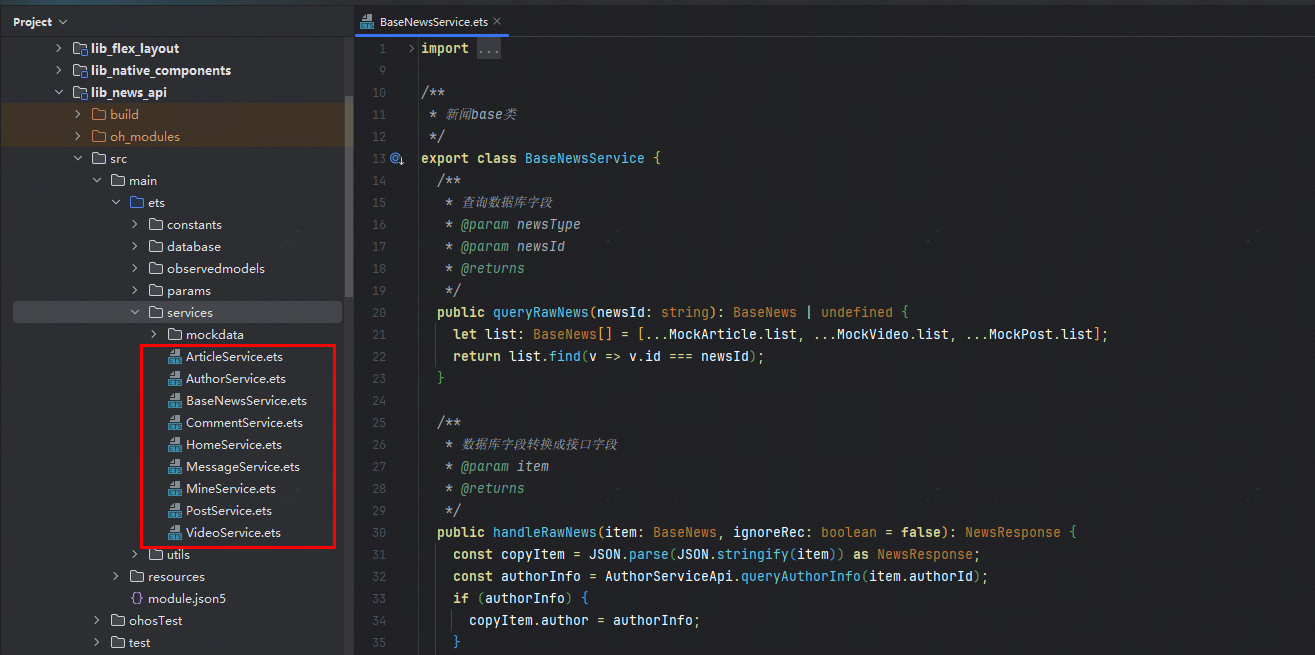
Task: Click the module.json5 braces file icon
Action: 137,599
